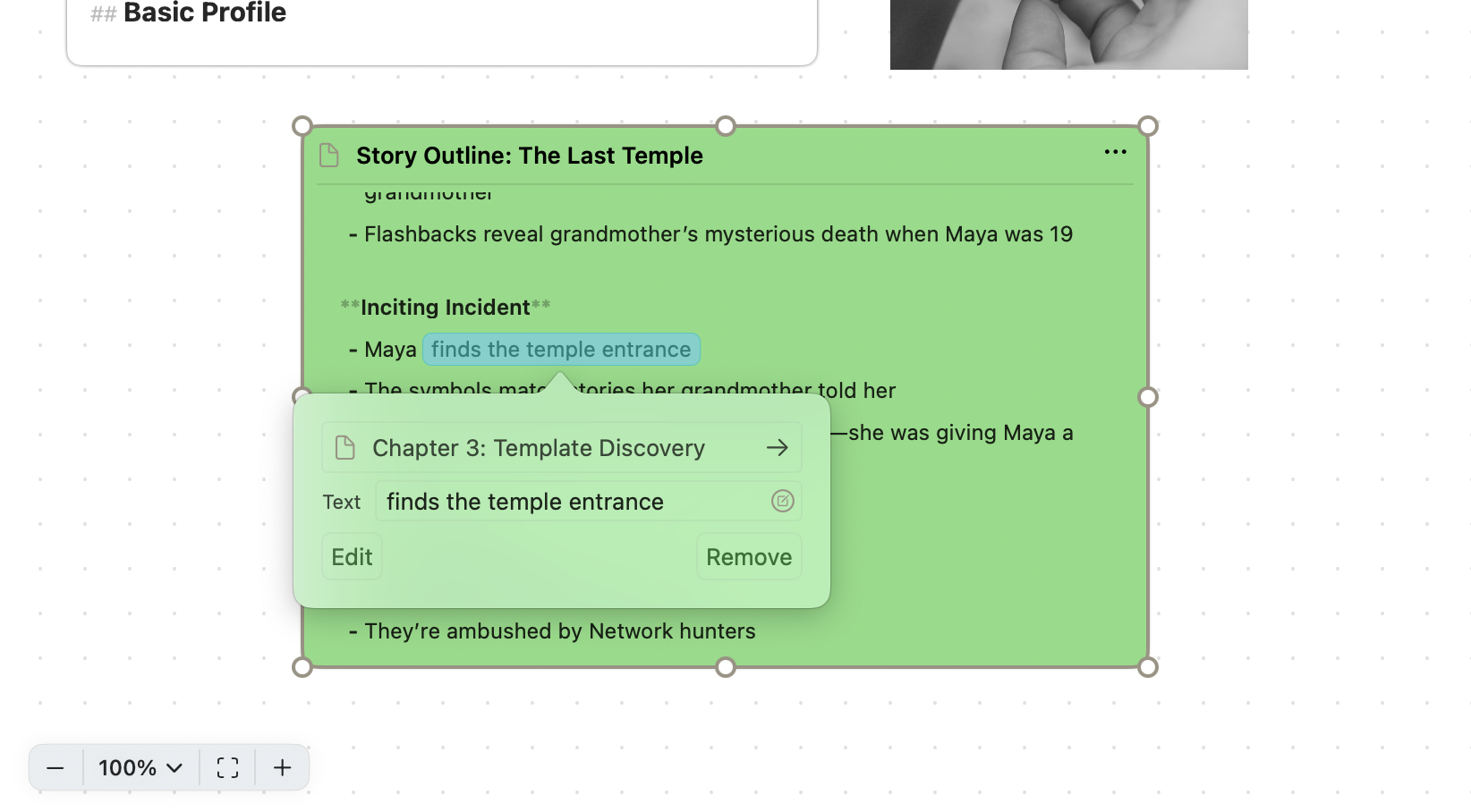Open the 100% zoom level dropdown
Image resolution: width=1471 pixels, height=812 pixels.
[140, 768]
